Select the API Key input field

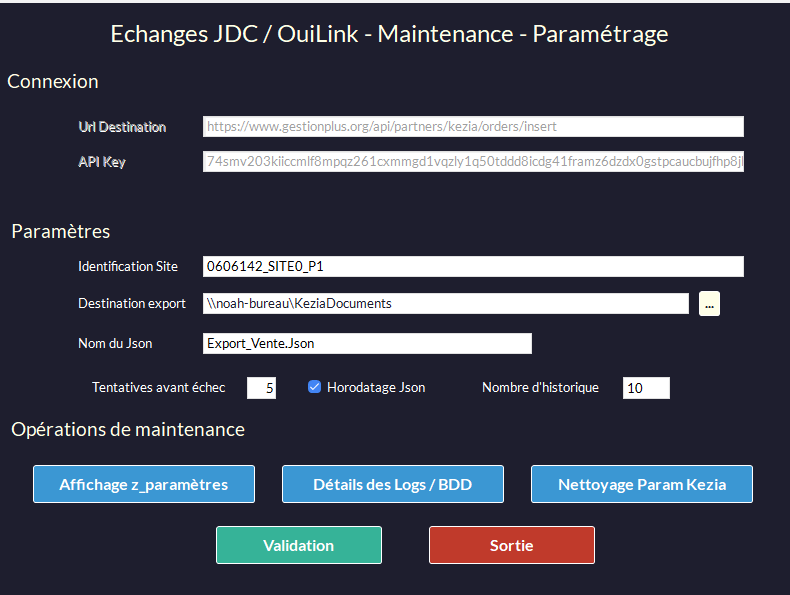point(473,162)
